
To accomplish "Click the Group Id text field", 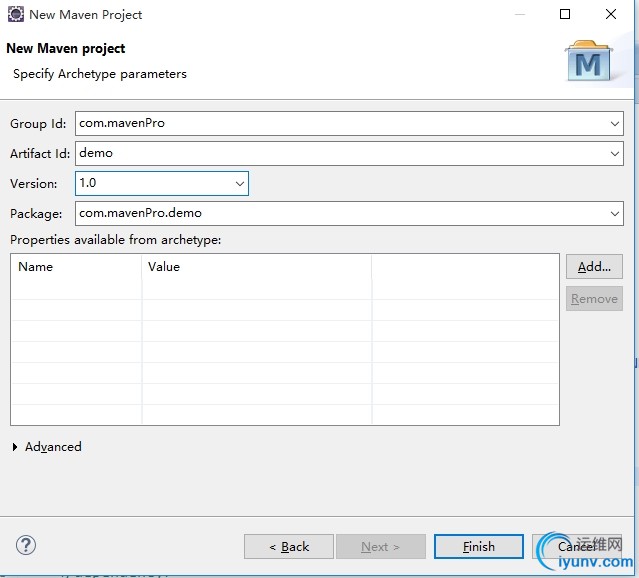I will pos(349,124).
